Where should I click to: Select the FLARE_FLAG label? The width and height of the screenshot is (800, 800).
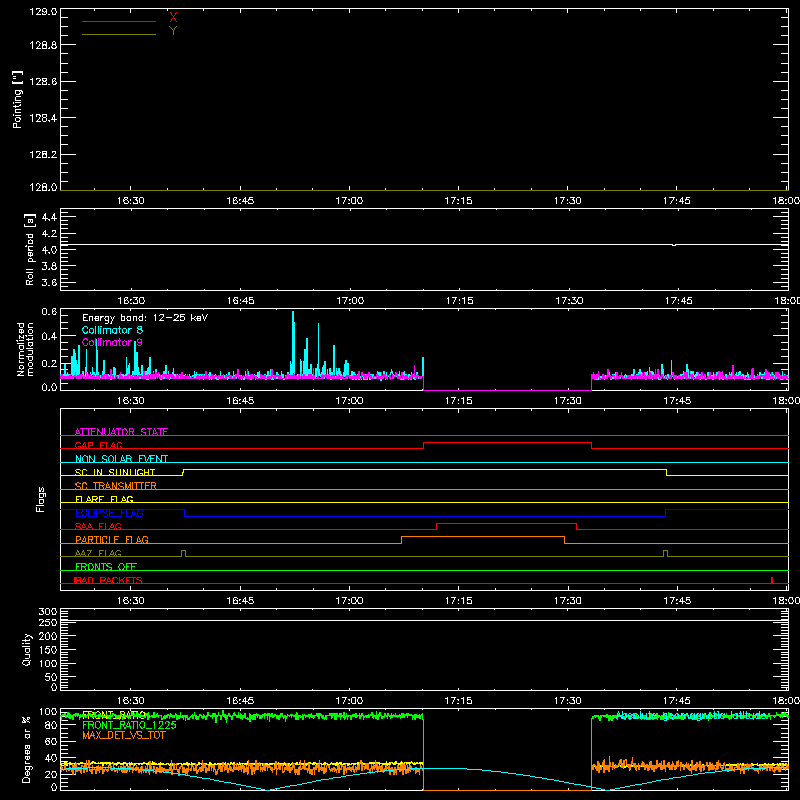104,499
